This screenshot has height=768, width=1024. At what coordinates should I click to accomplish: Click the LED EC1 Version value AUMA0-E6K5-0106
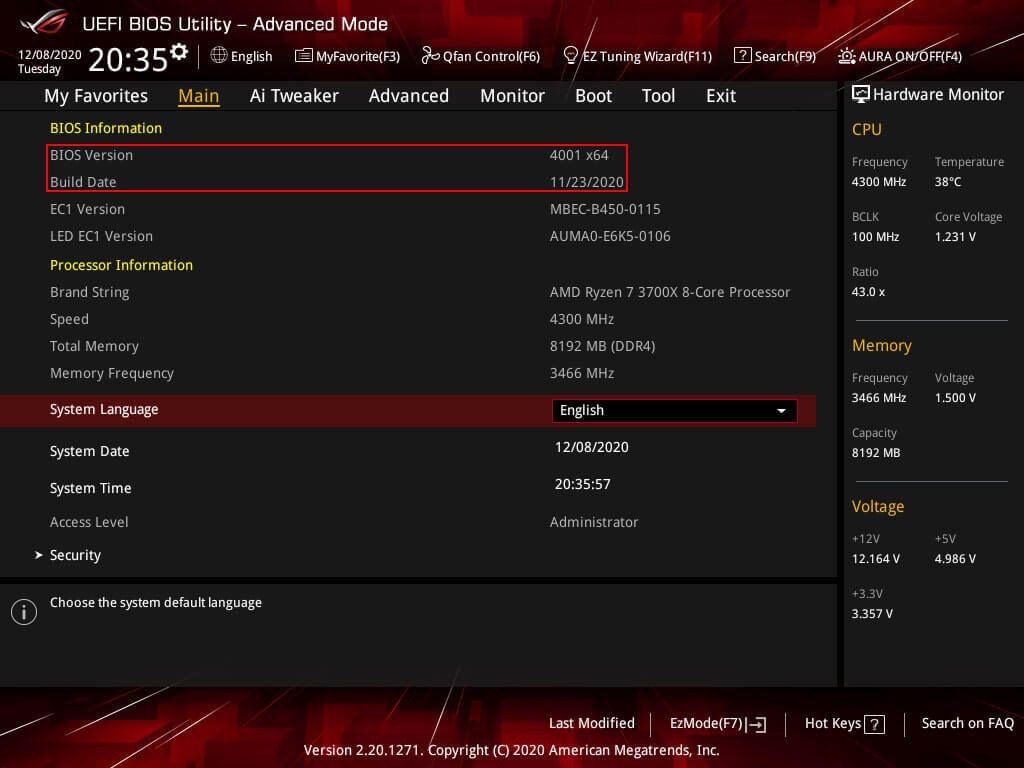pos(610,236)
